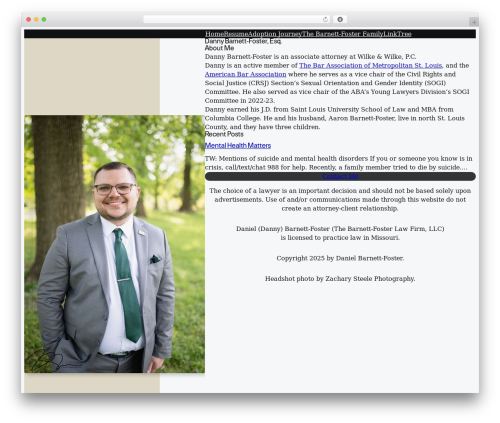Click the Contact Me button
This screenshot has width=500, height=423.
(340, 176)
